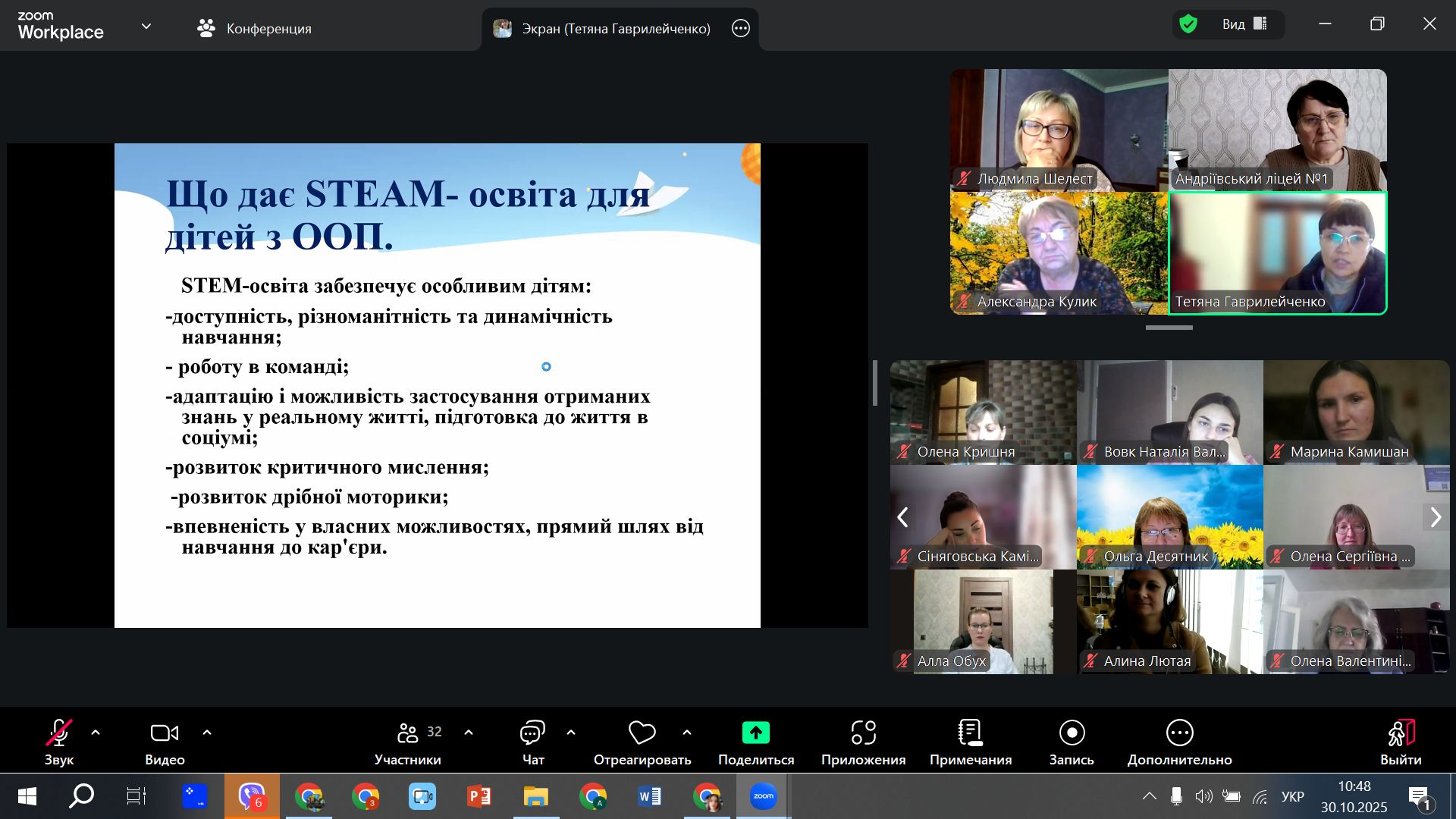Expand video options arrow next to Video
Image resolution: width=1456 pixels, height=819 pixels.
pos(207,733)
